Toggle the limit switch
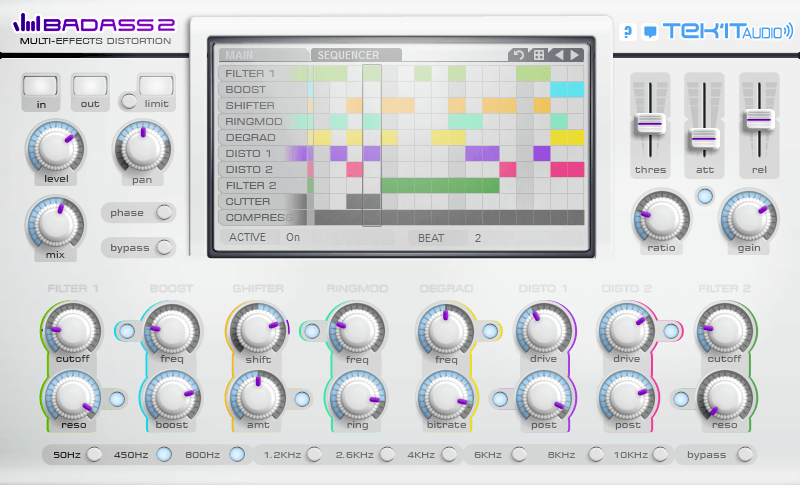800x485 pixels. [129, 101]
